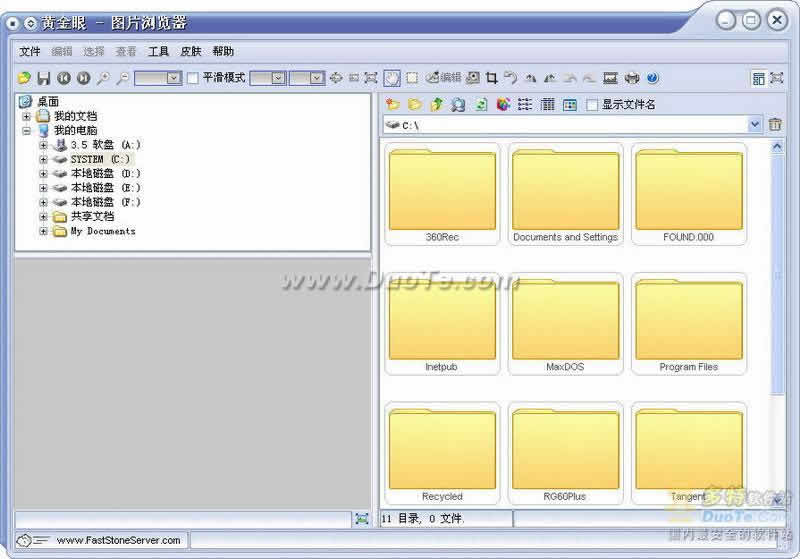The height and width of the screenshot is (559, 800).
Task: Click the trash delete icon beside path
Action: click(x=775, y=124)
